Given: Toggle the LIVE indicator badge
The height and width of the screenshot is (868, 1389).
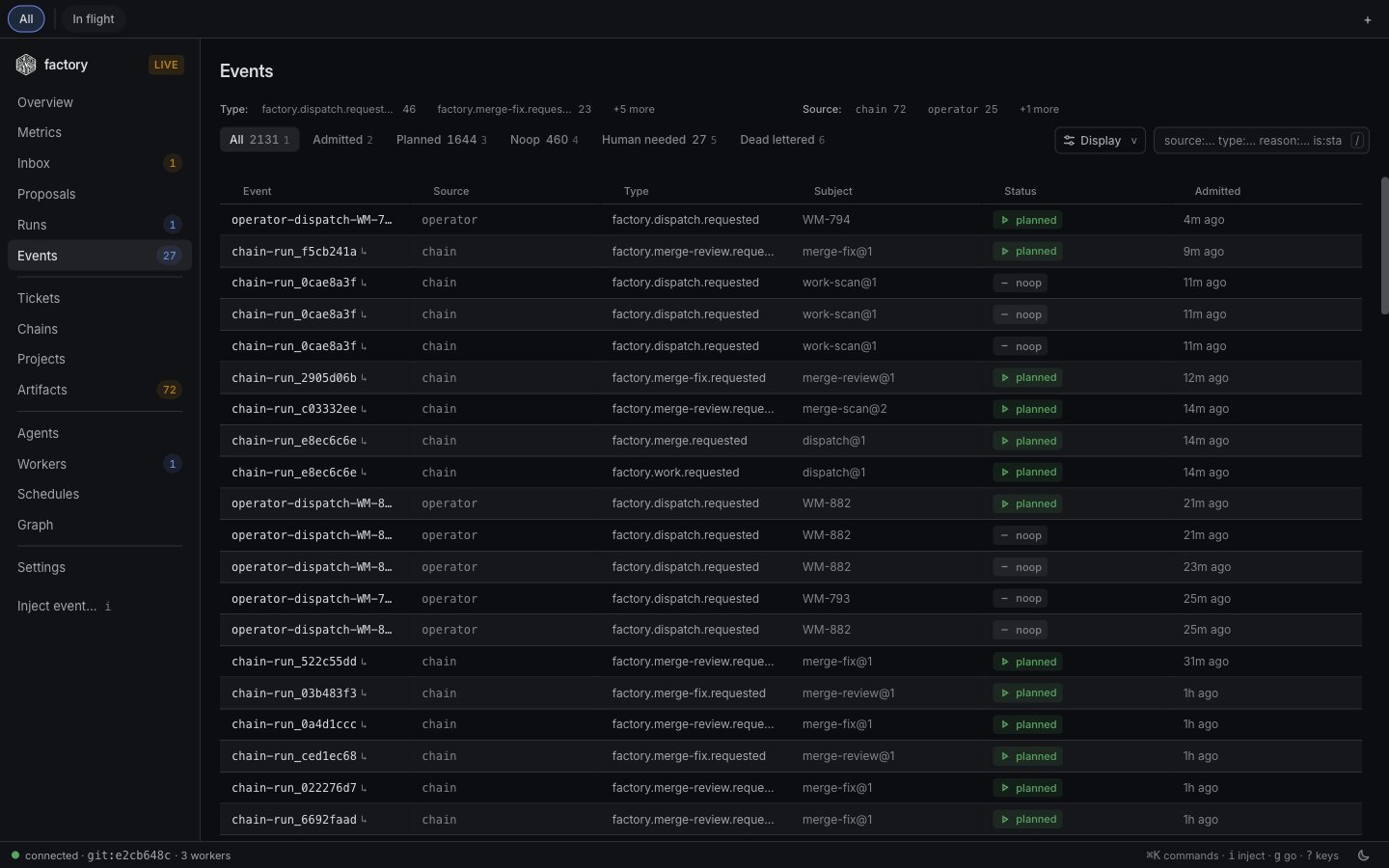Looking at the screenshot, I should (x=166, y=65).
